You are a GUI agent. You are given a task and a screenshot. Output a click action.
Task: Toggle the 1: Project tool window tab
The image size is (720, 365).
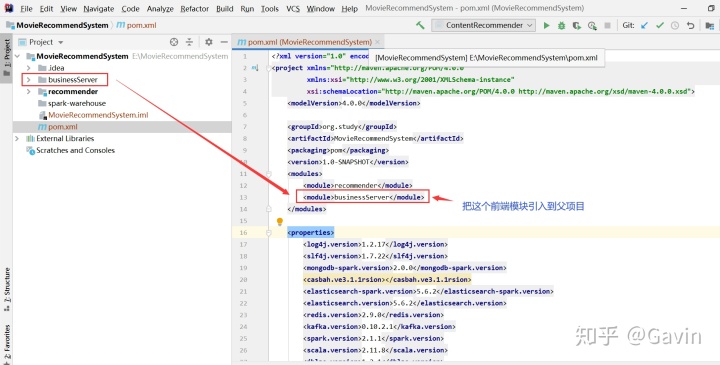coord(6,57)
